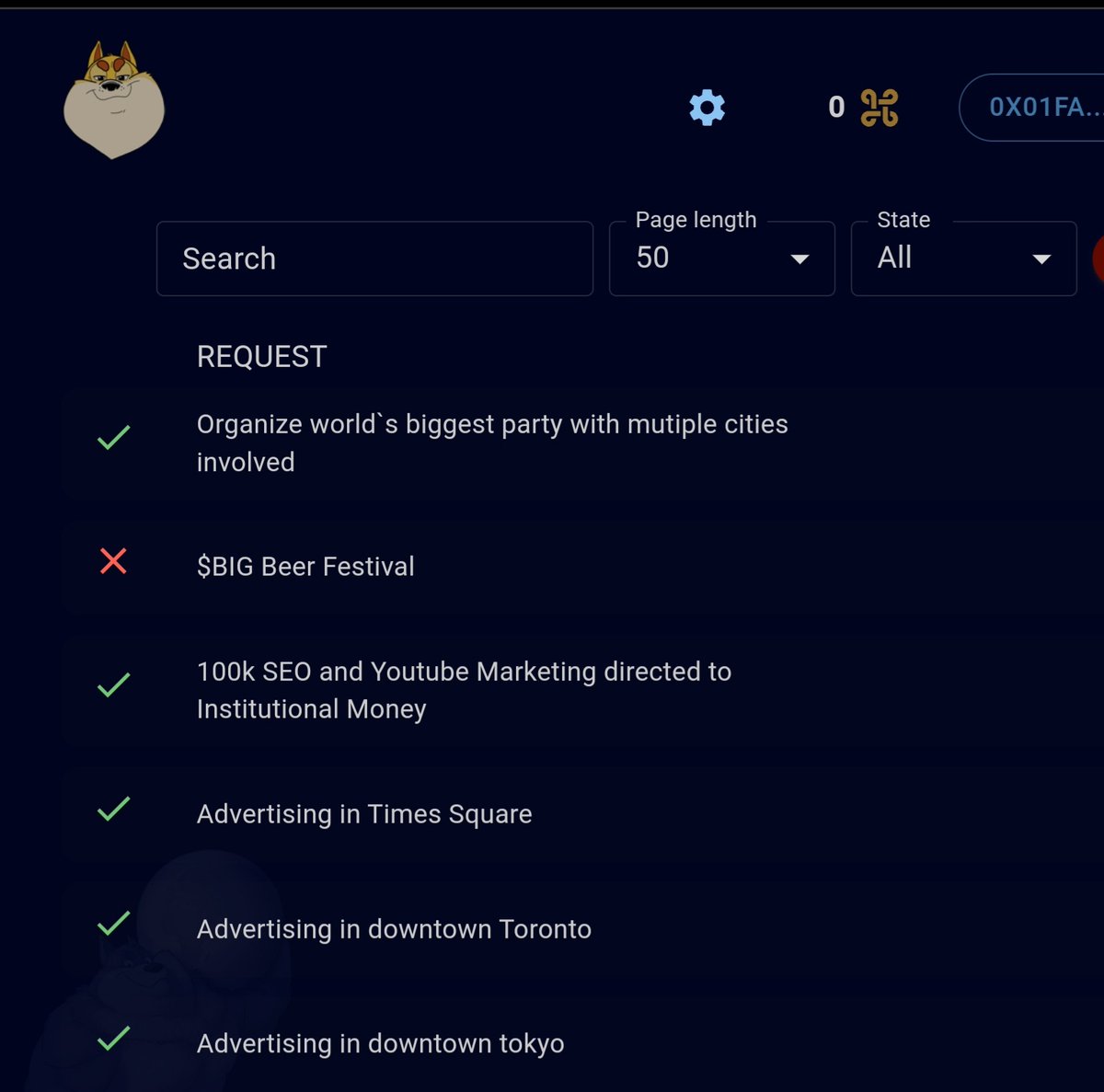Screen dimensions: 1104x1092
Task: Open the settings gear
Action: [x=706, y=108]
